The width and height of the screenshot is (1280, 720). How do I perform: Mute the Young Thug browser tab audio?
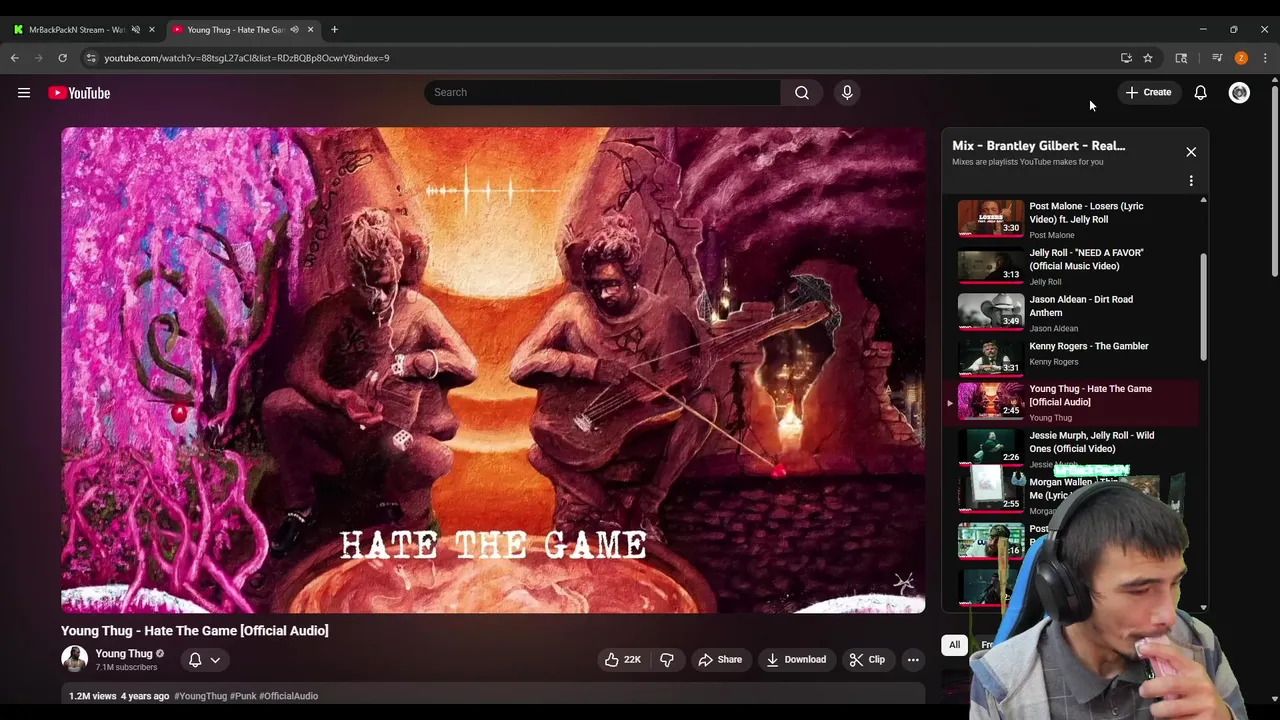[294, 29]
